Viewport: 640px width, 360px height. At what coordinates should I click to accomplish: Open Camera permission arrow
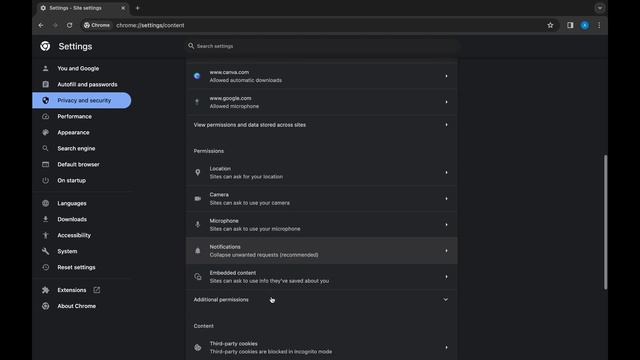coord(446,199)
